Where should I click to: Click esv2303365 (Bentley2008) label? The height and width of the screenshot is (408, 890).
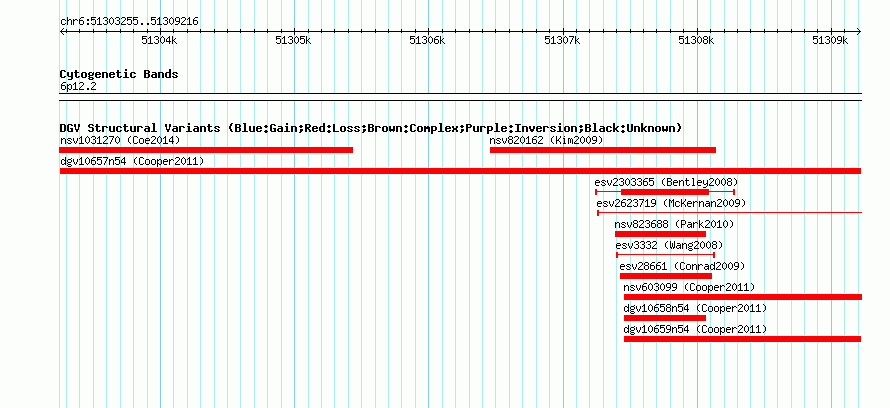666,182
